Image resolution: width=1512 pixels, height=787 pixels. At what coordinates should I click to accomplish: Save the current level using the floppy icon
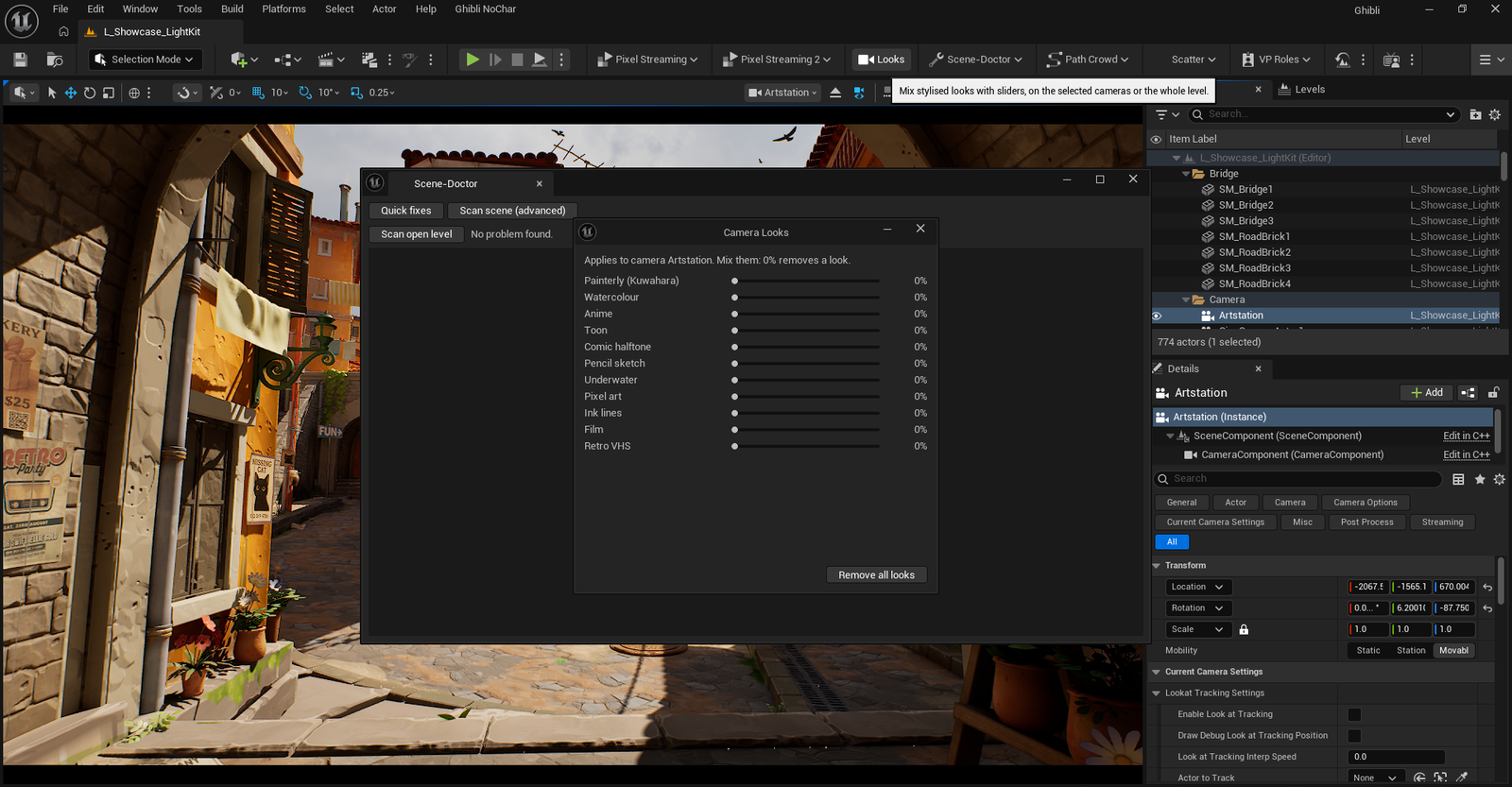tap(20, 60)
